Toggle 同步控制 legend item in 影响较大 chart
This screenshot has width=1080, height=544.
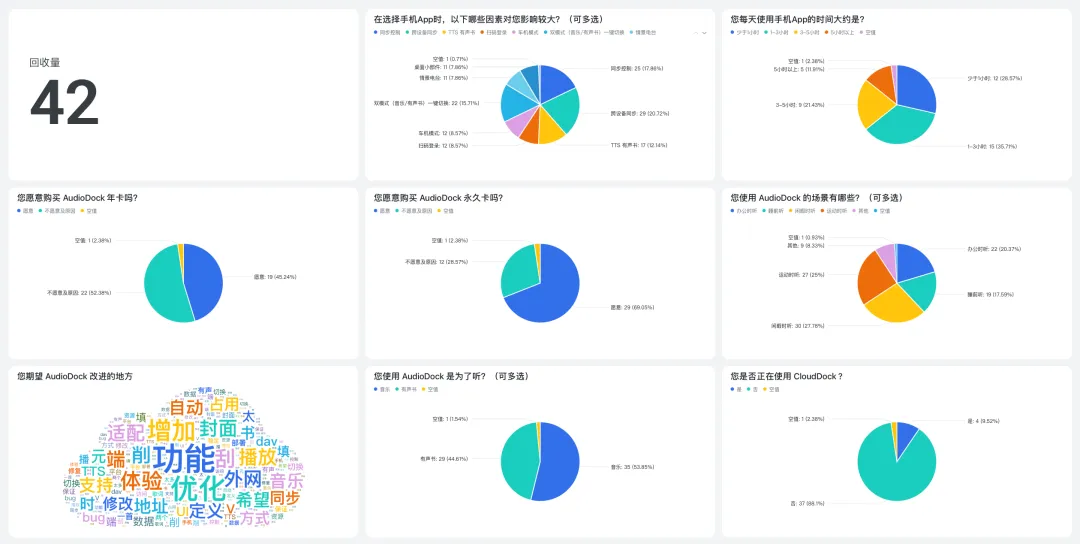[x=387, y=32]
